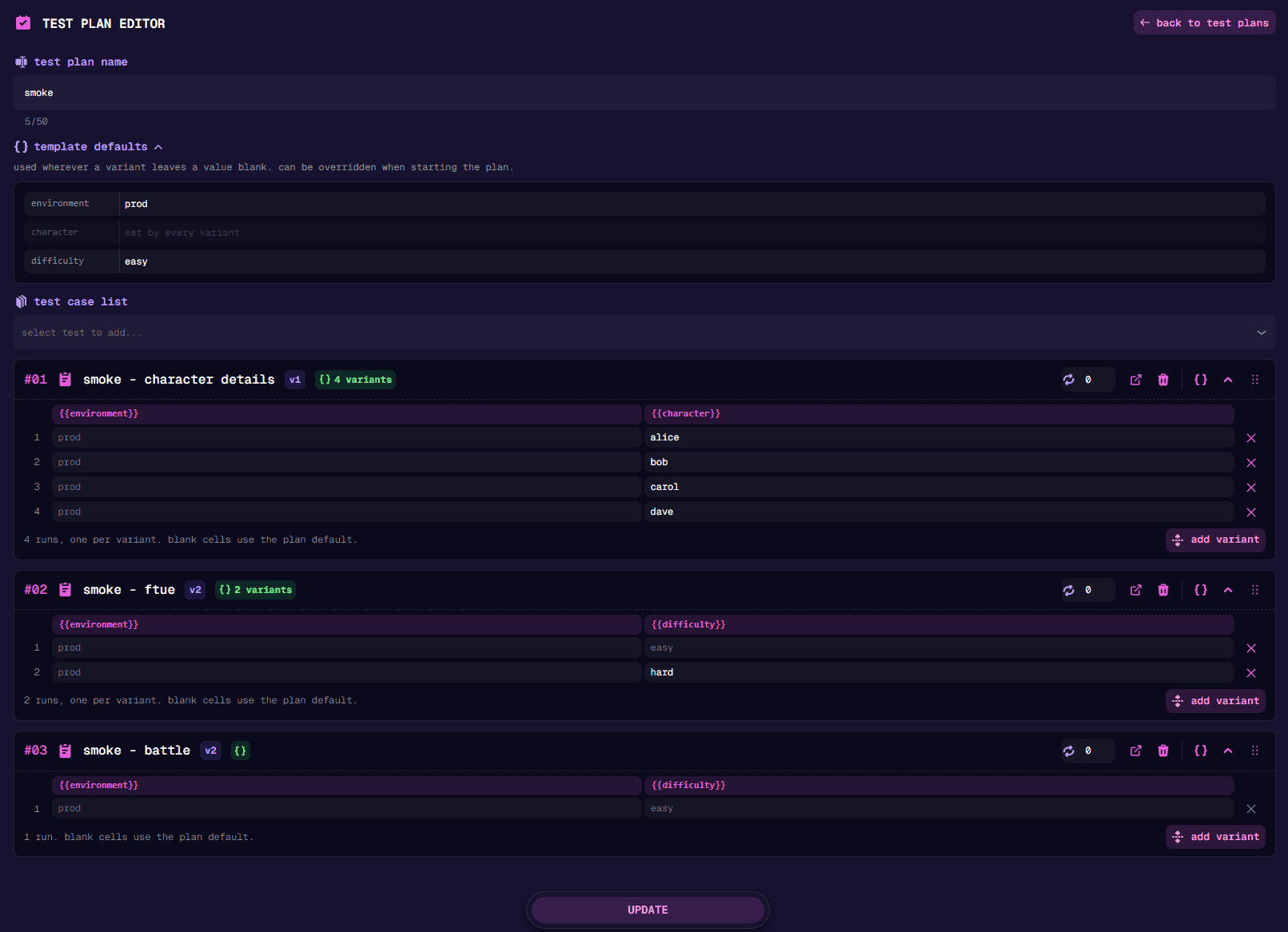Click the character default field

692,233
